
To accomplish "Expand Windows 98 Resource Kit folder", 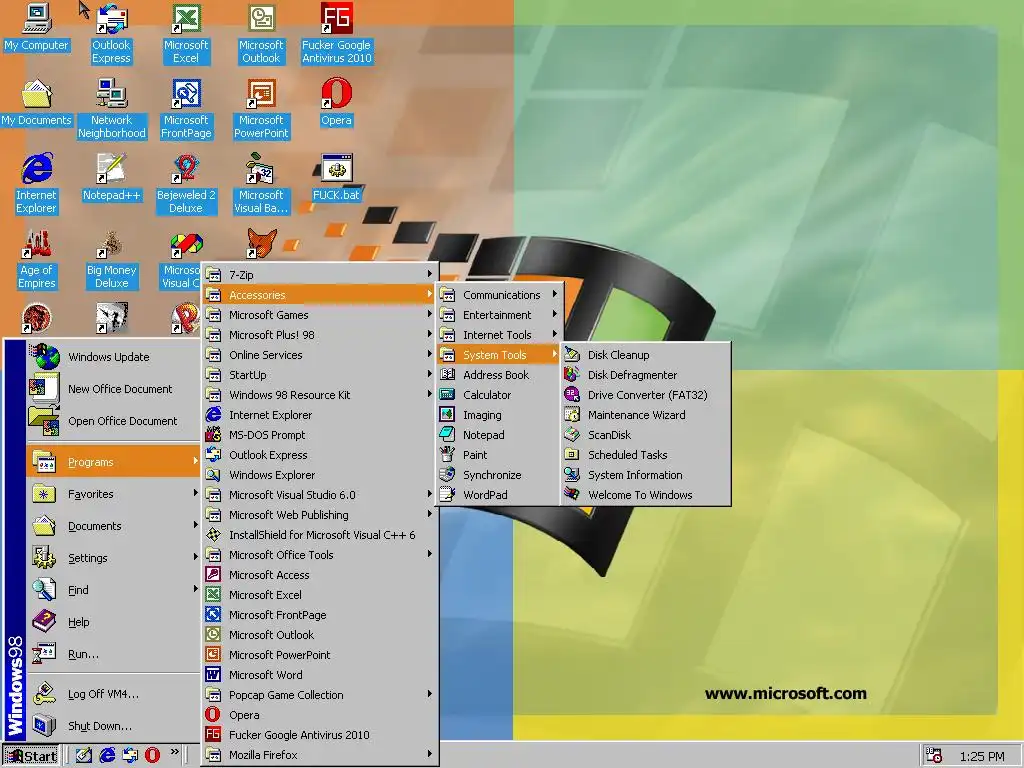I will pos(319,394).
